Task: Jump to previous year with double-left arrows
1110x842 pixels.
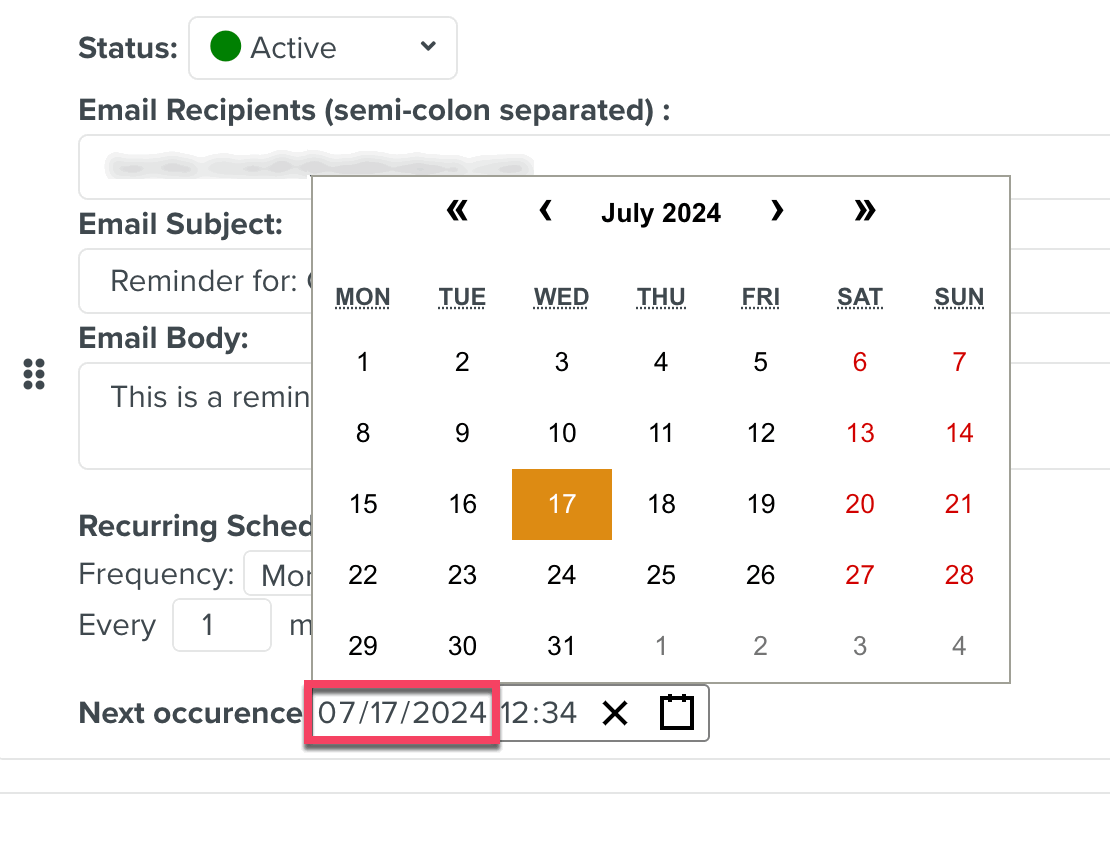Action: coord(456,211)
